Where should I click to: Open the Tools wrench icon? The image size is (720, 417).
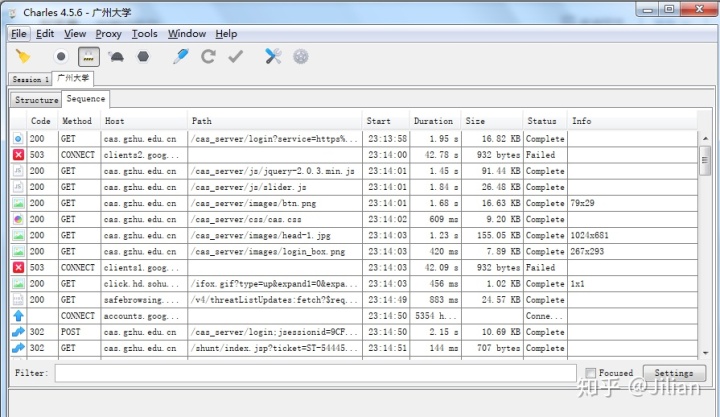[273, 56]
